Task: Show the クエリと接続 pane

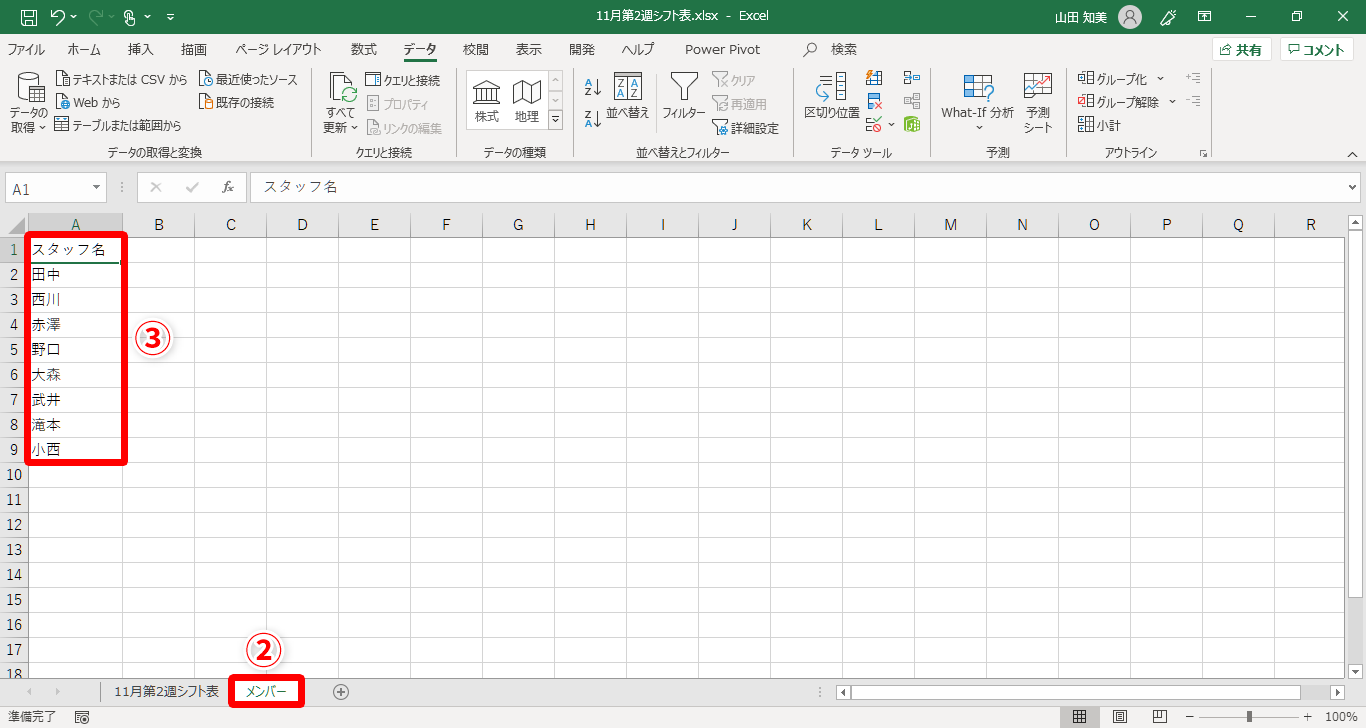Action: click(402, 80)
